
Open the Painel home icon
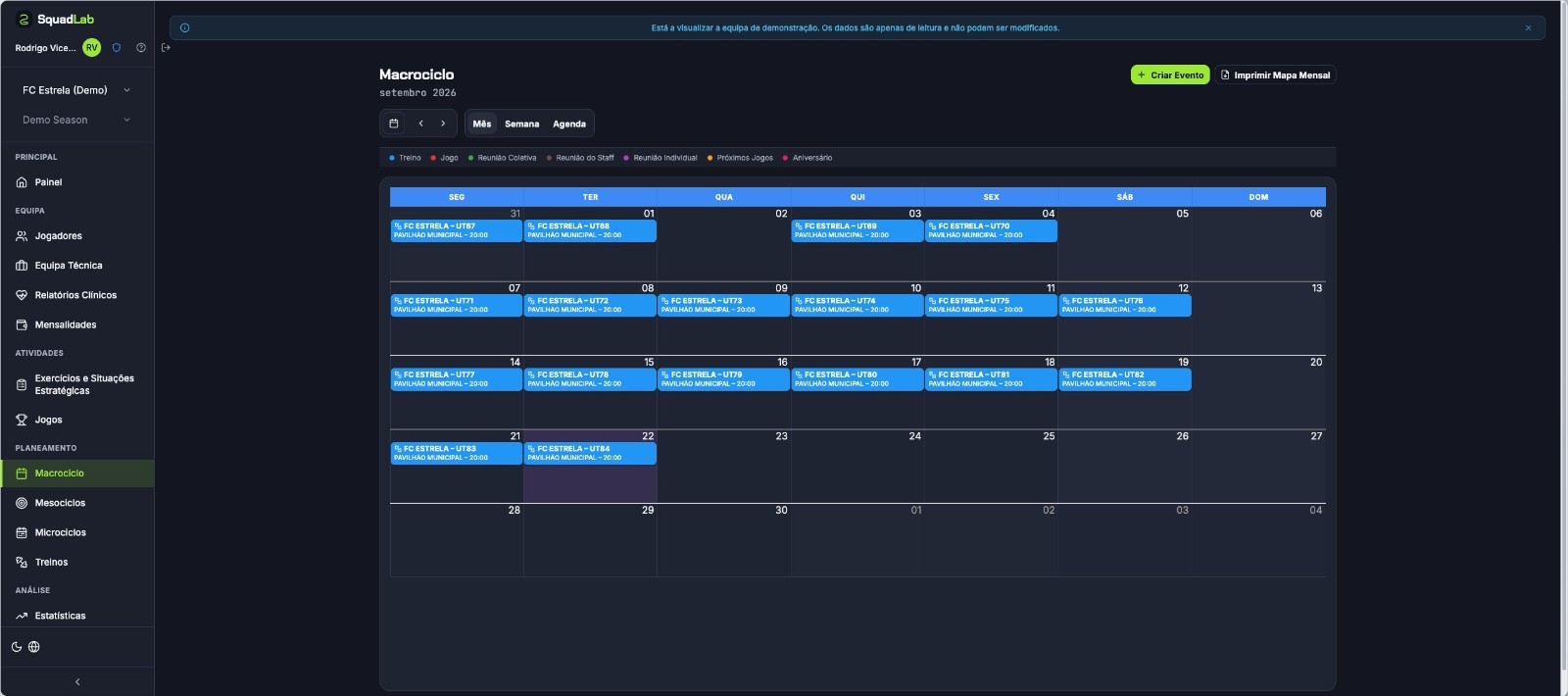click(22, 182)
